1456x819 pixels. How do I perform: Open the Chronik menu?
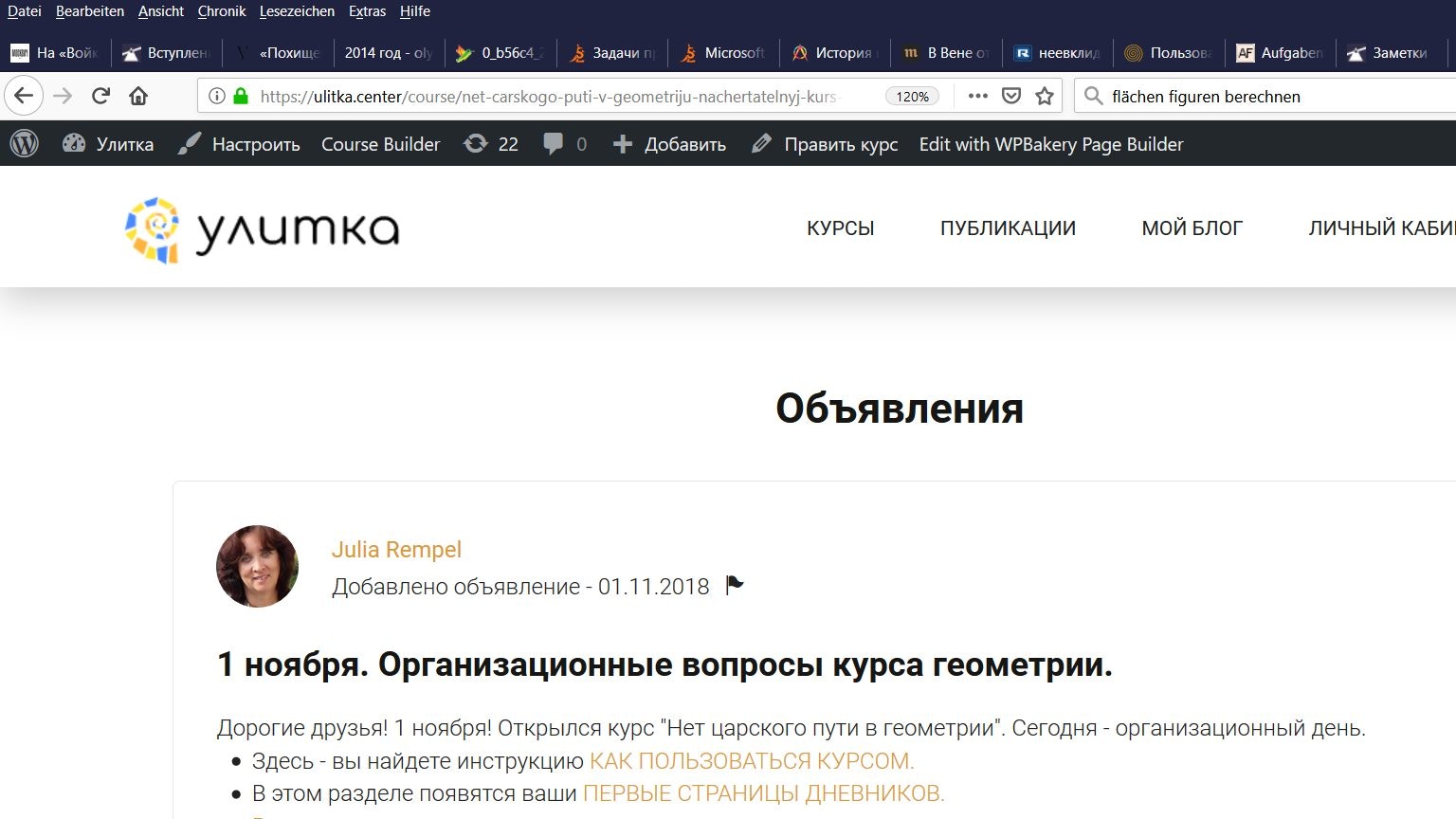point(222,11)
